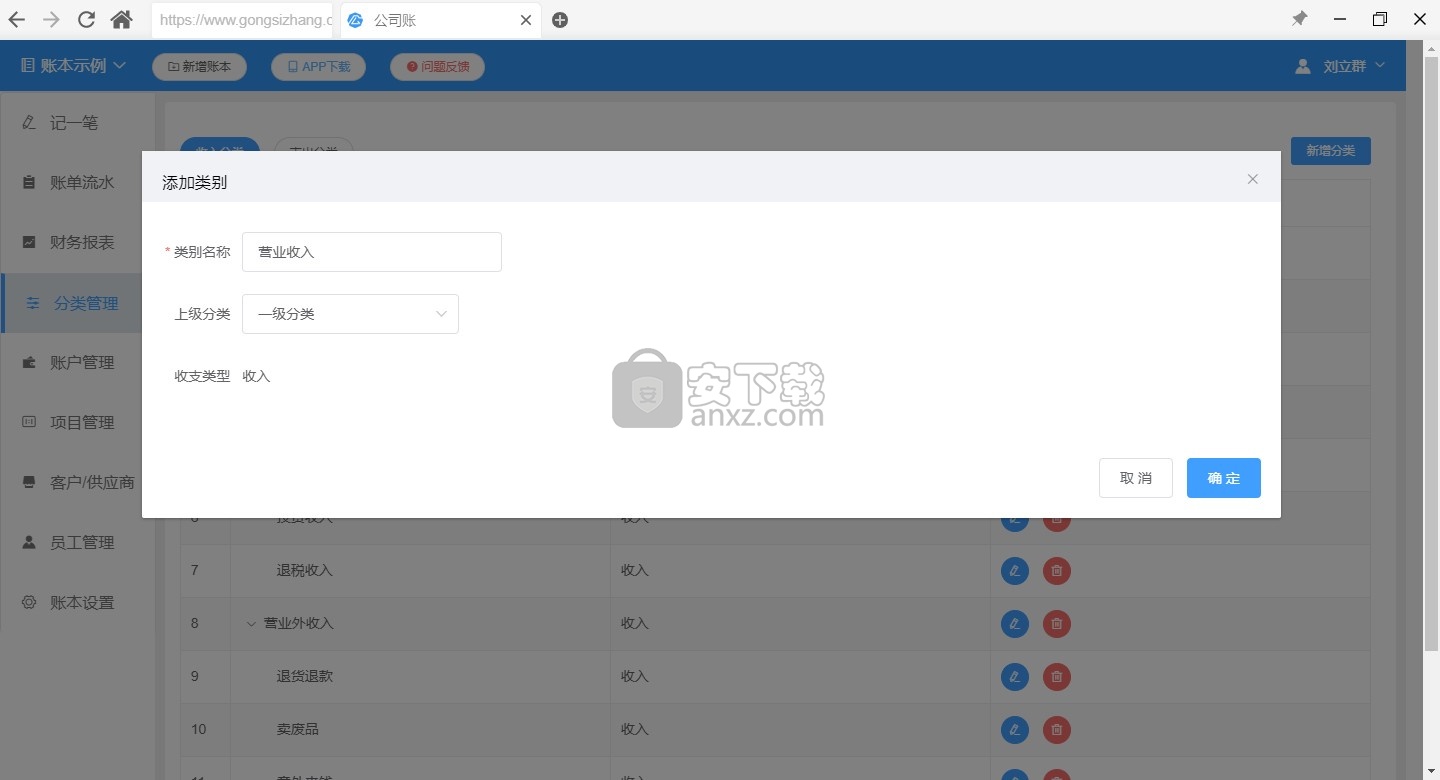Close the 添加类别 dialog with X
This screenshot has height=780, width=1440.
[1252, 180]
